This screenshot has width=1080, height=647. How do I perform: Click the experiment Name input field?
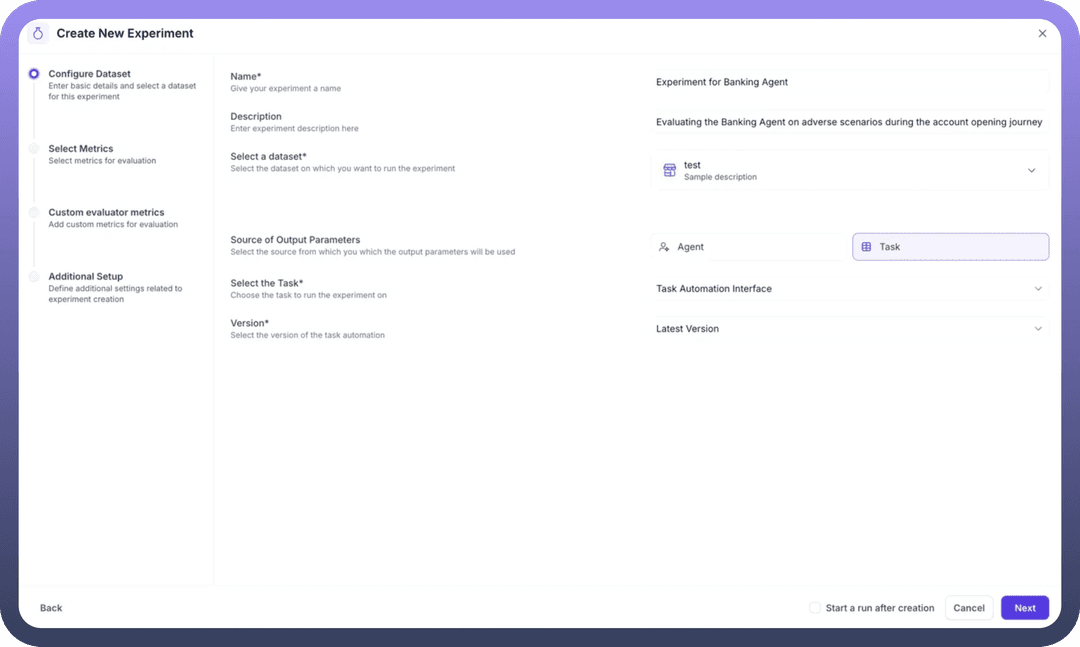pyautogui.click(x=849, y=82)
